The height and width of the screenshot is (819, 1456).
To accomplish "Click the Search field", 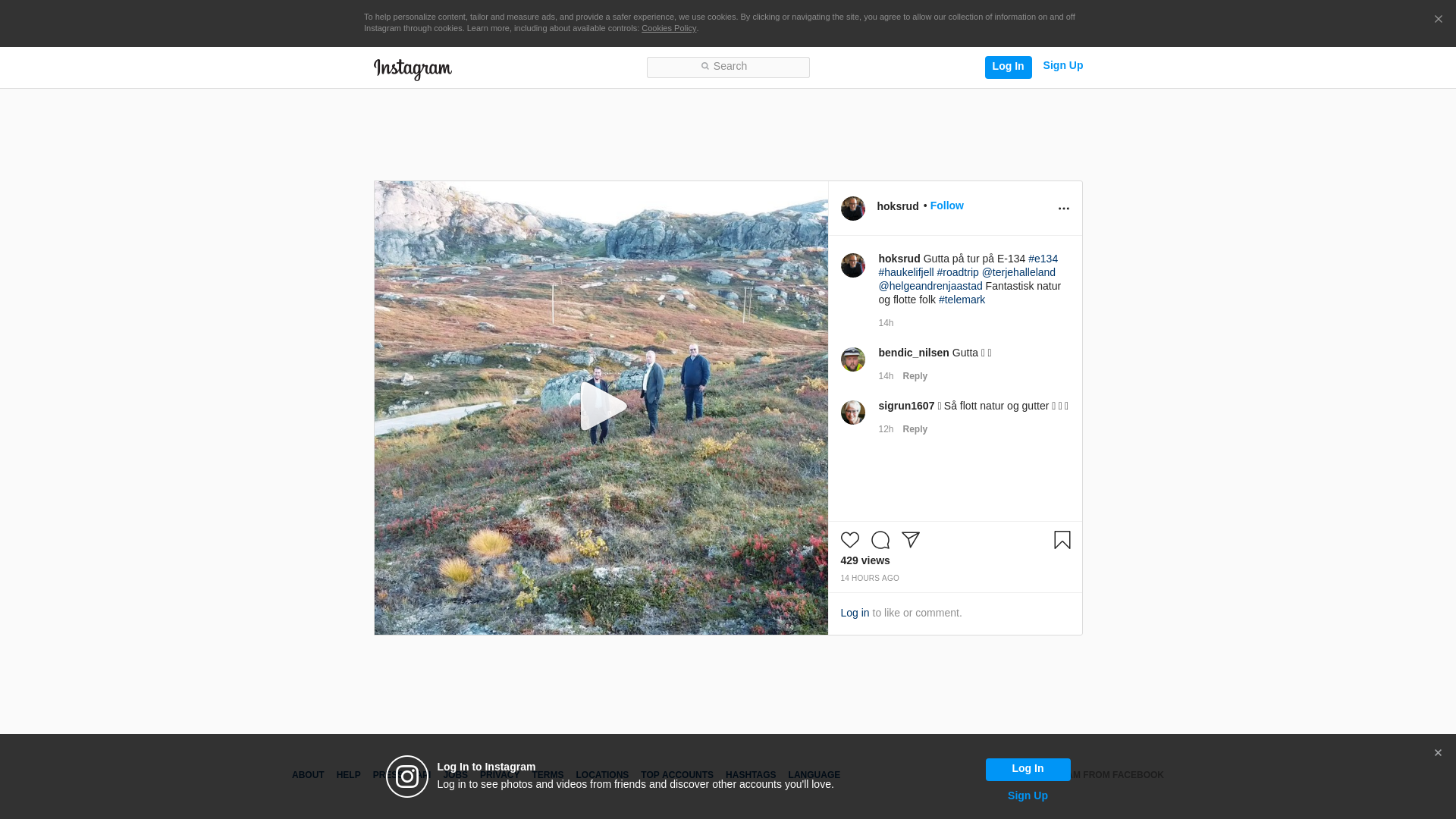I will 728,67.
